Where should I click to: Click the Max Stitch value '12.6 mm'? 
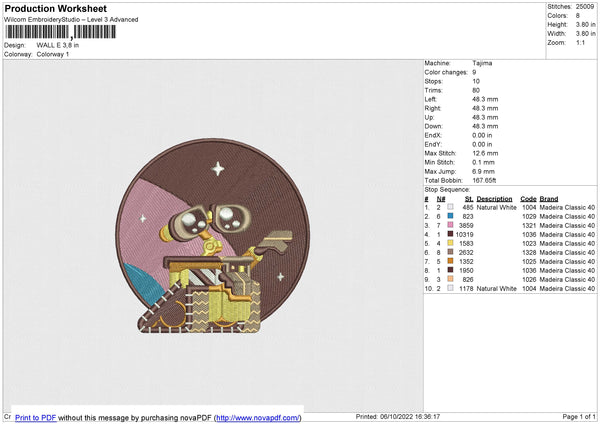tap(485, 153)
